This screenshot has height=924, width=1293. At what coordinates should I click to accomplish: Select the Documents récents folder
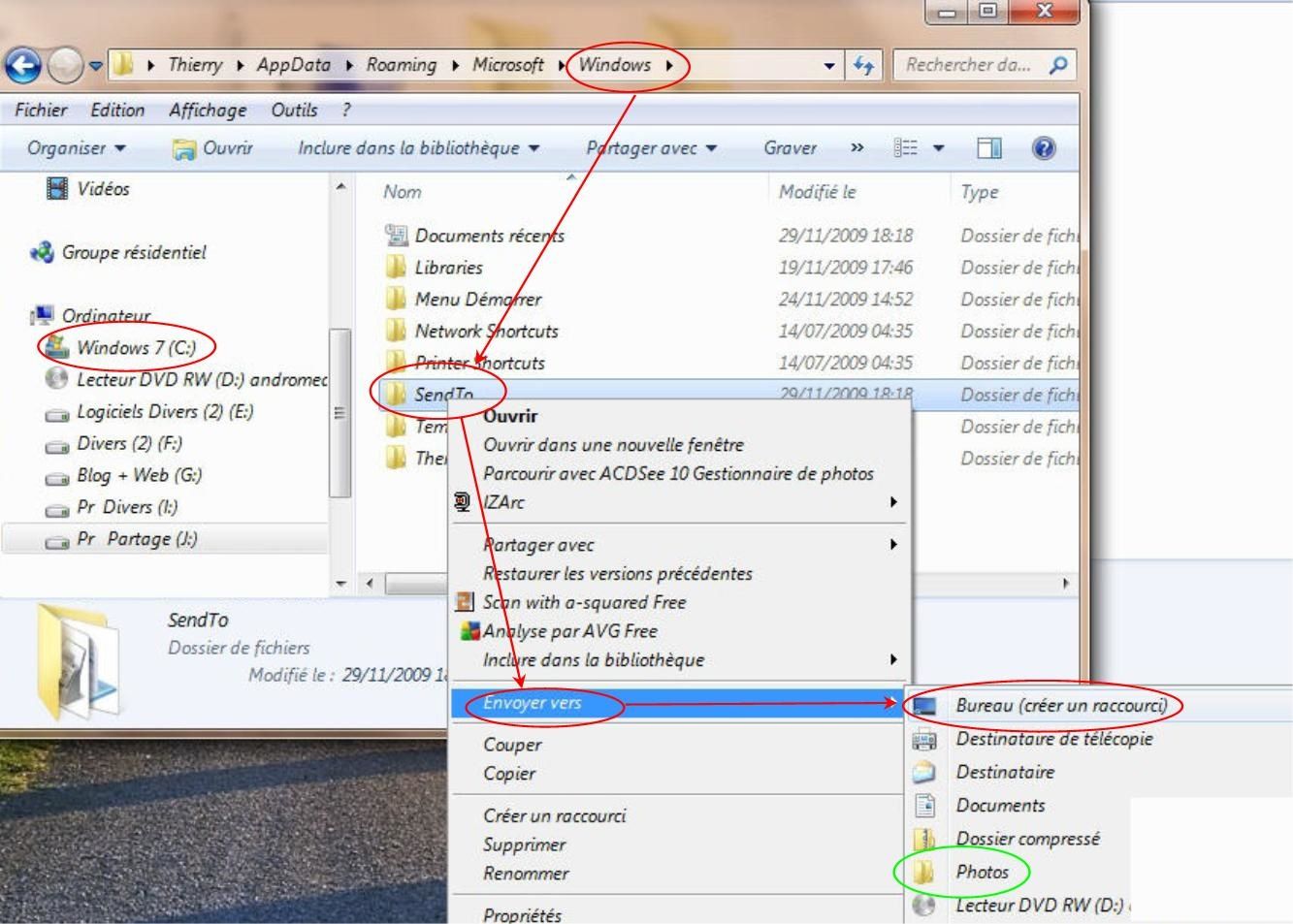click(x=474, y=235)
